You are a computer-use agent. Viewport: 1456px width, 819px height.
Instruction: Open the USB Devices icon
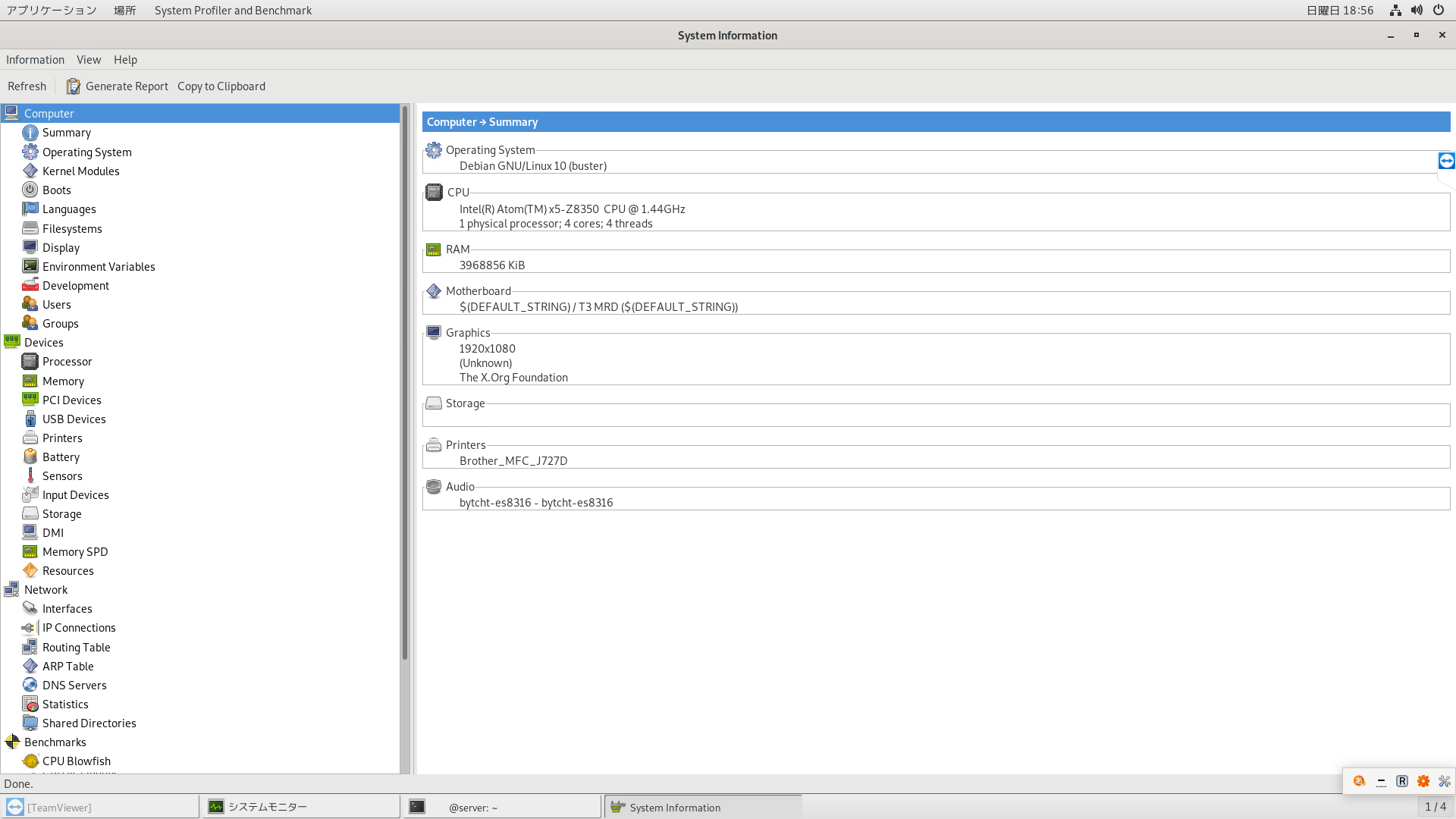30,419
